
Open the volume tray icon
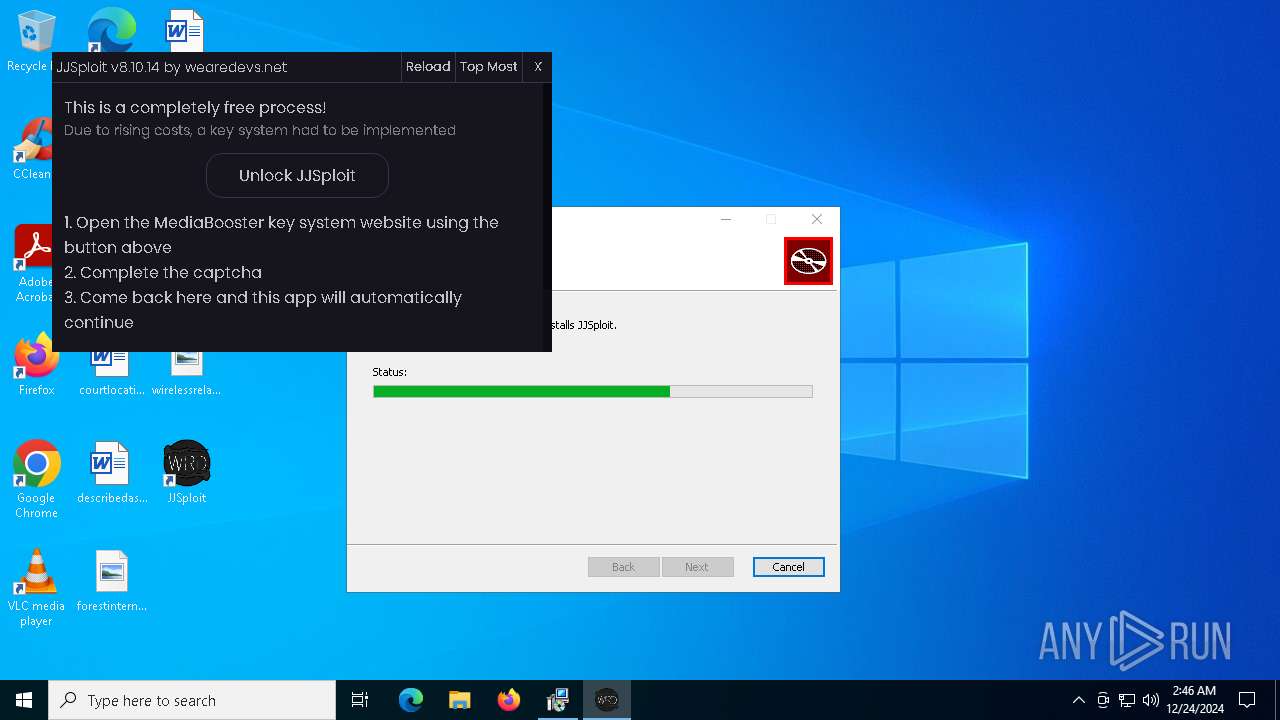tap(1151, 700)
